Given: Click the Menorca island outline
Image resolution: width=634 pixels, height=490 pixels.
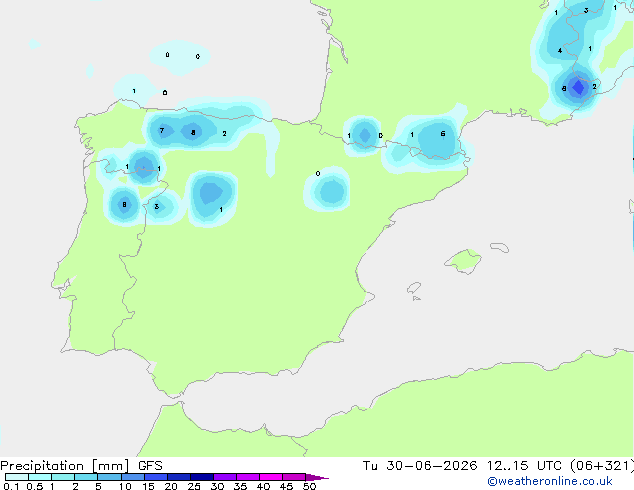Looking at the screenshot, I should point(499,247).
